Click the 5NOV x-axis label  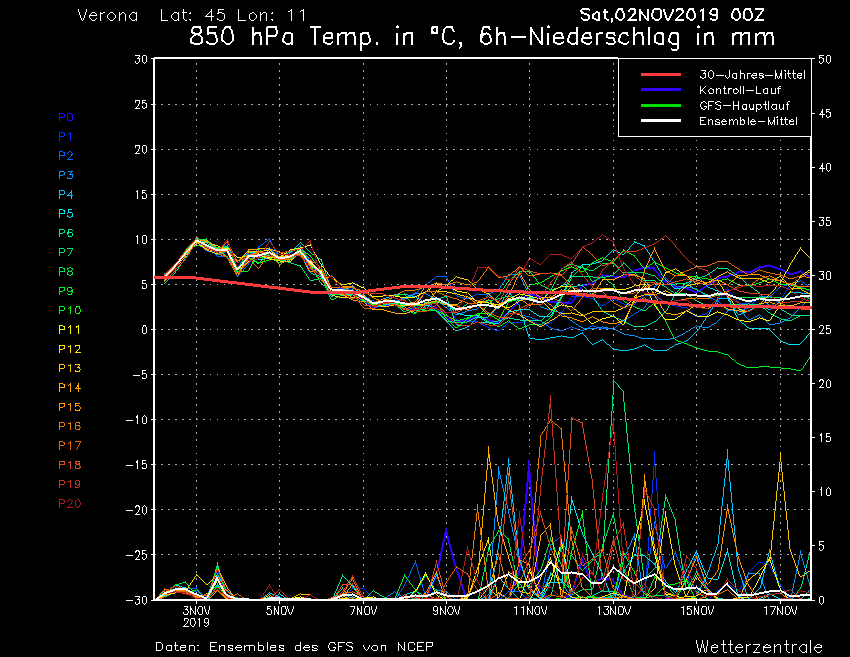[x=280, y=611]
